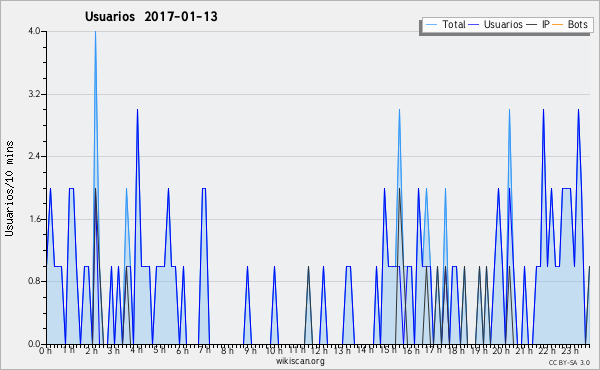Click the x-axis label "8 h"
The image size is (600, 370).
227,351
